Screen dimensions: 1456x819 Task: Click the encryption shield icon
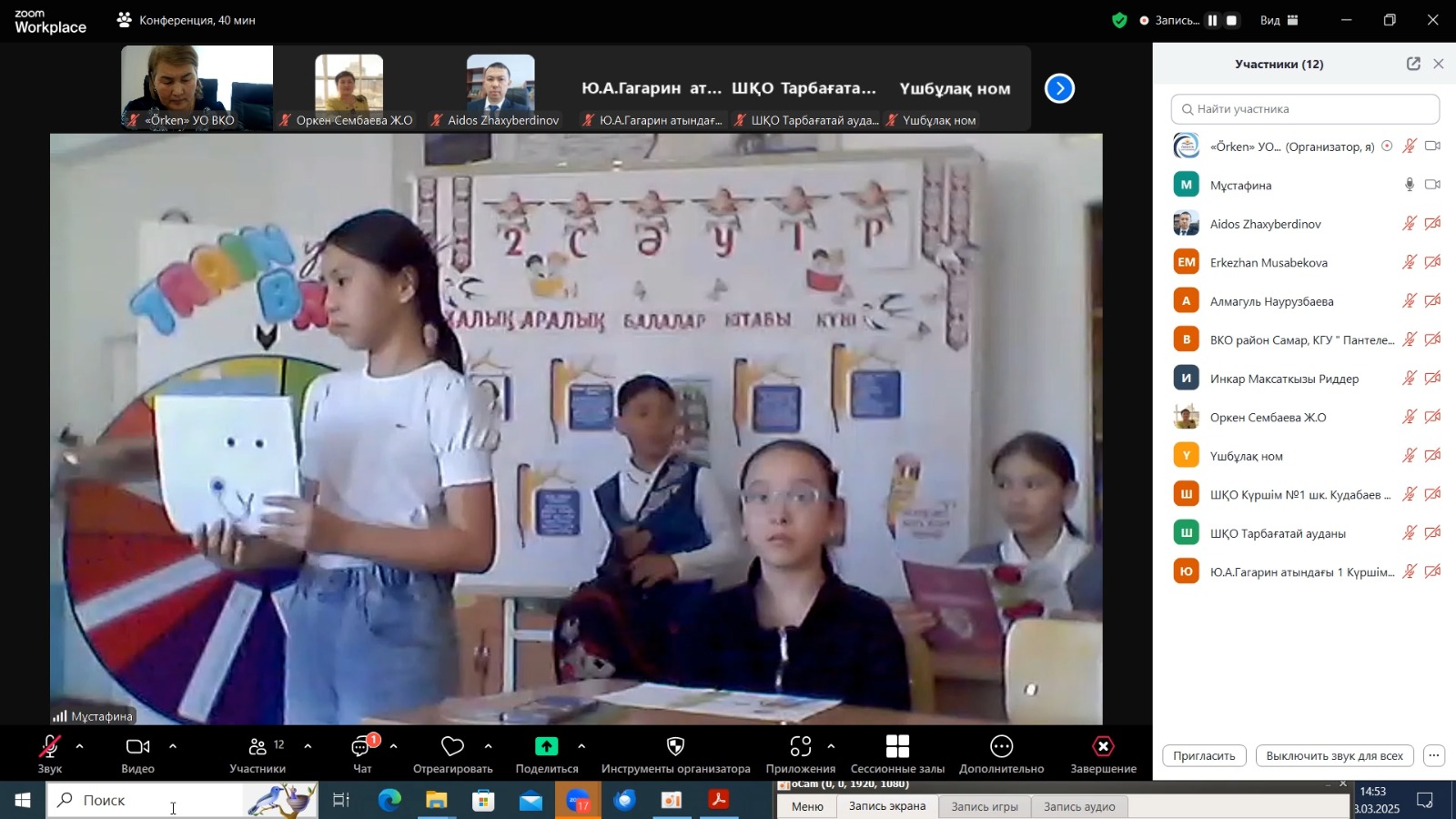[1119, 20]
